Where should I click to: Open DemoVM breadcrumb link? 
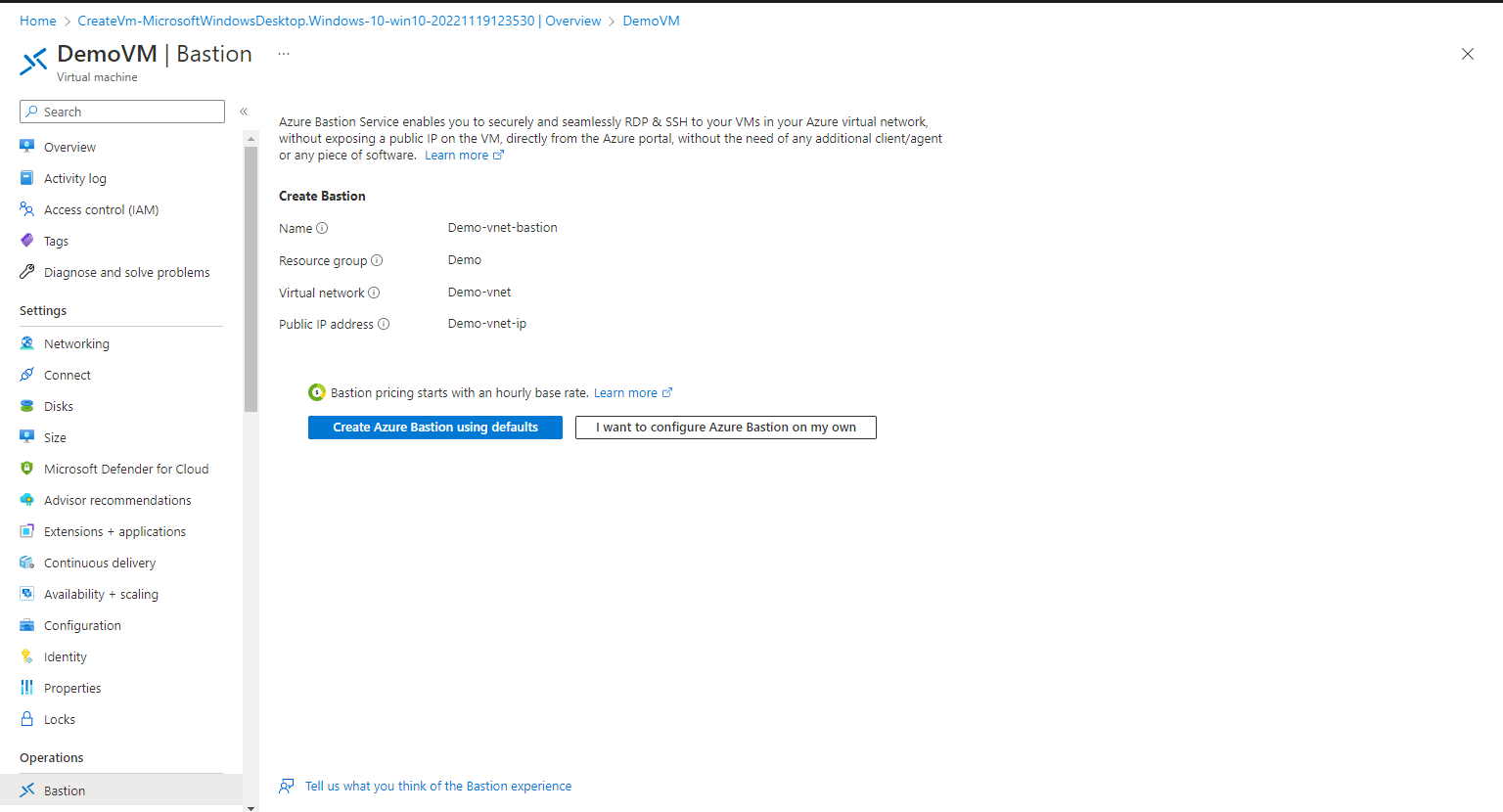651,21
